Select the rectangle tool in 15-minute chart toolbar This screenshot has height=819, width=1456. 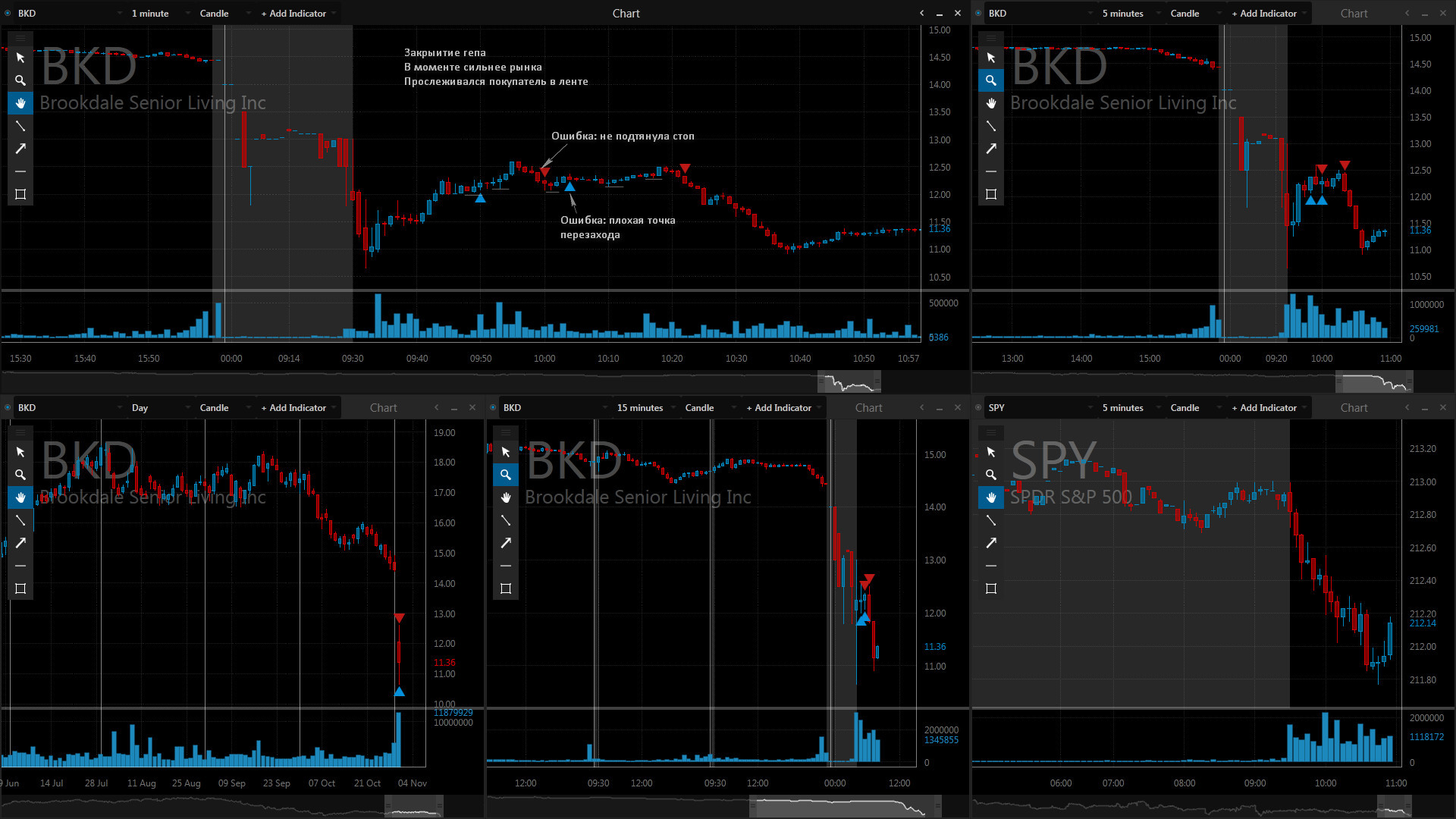pyautogui.click(x=506, y=588)
